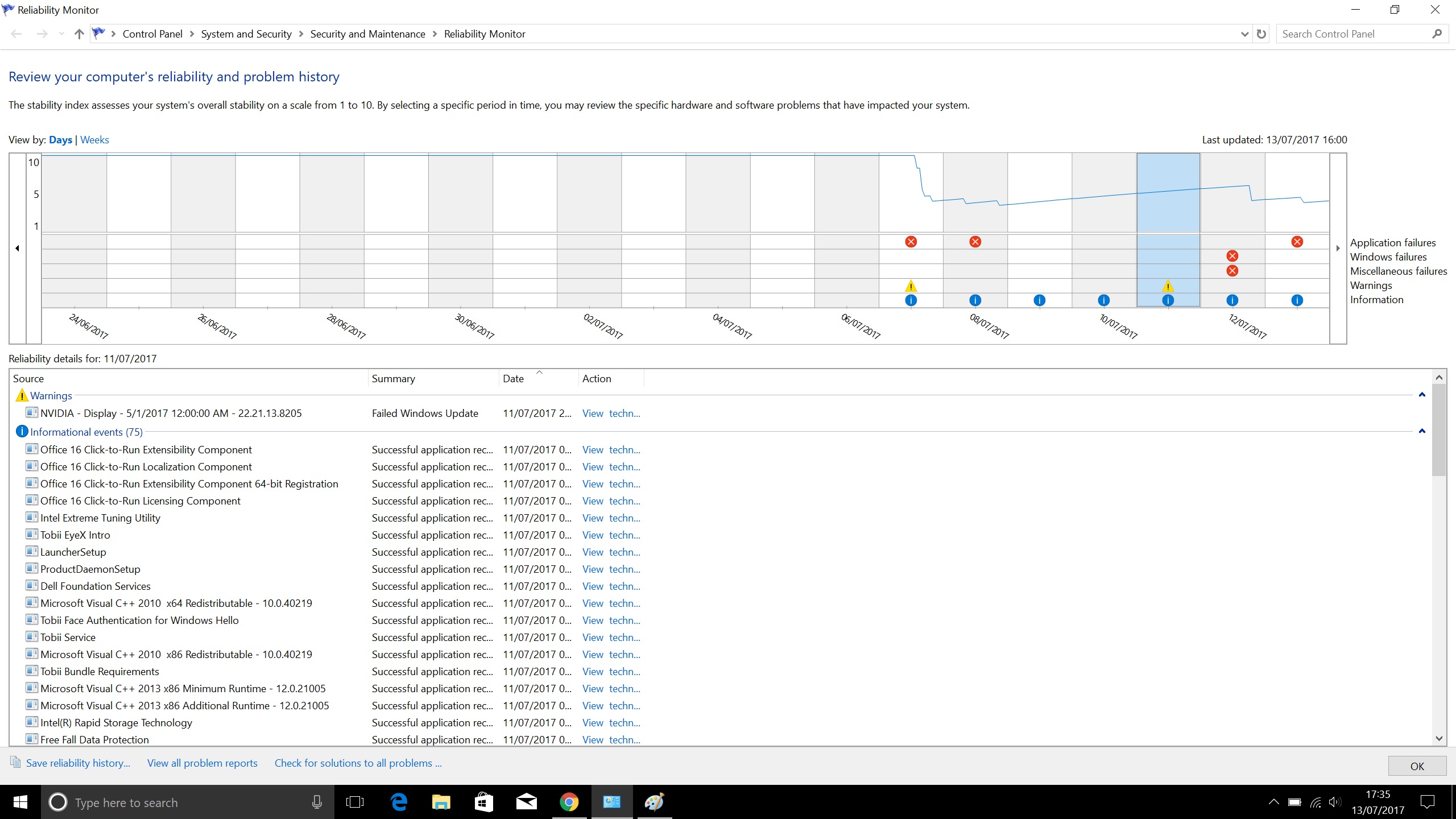The height and width of the screenshot is (819, 1456).
Task: Click the application failure icon on 13/07/2017
Action: tap(1297, 242)
